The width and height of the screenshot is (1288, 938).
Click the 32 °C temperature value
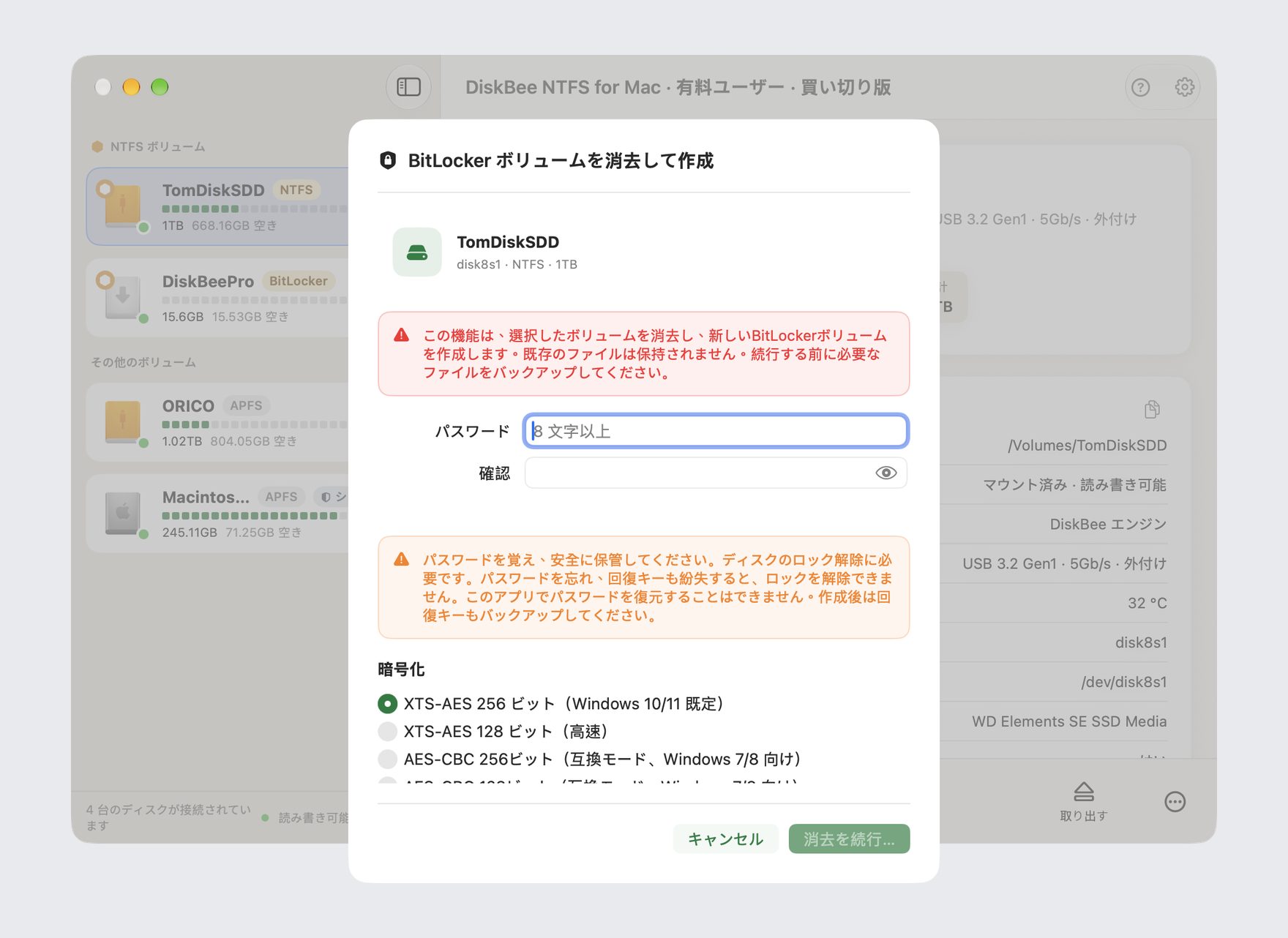(1147, 603)
